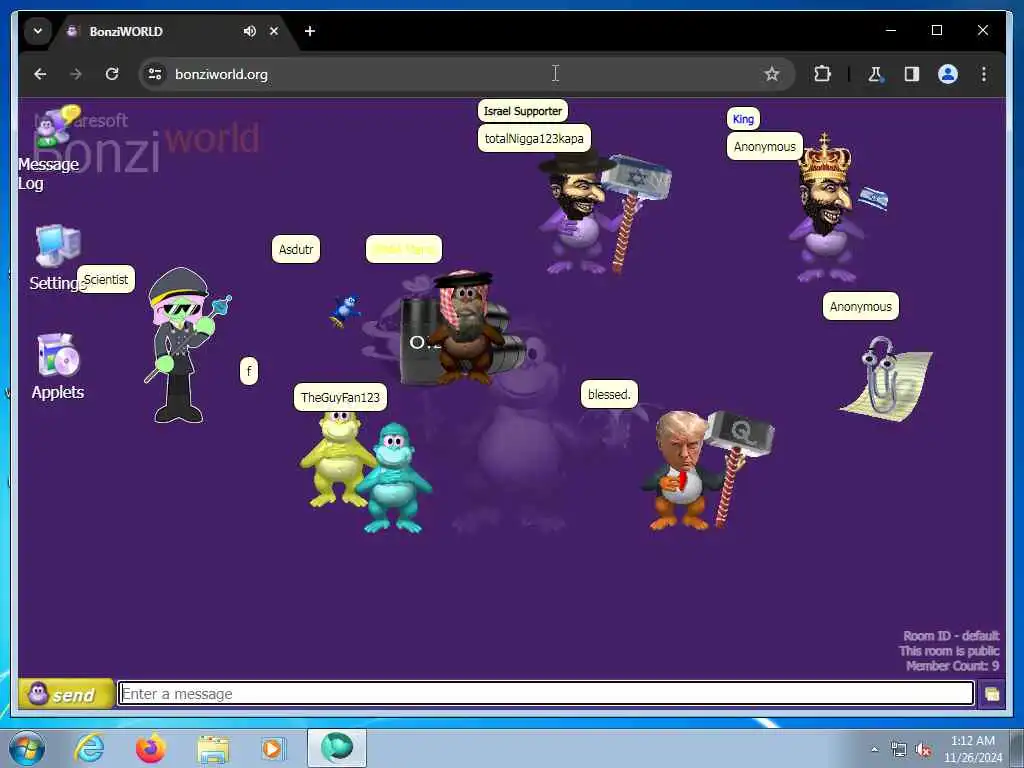Click the Room ID - default text
Viewport: 1024px width, 768px height.
click(x=951, y=635)
